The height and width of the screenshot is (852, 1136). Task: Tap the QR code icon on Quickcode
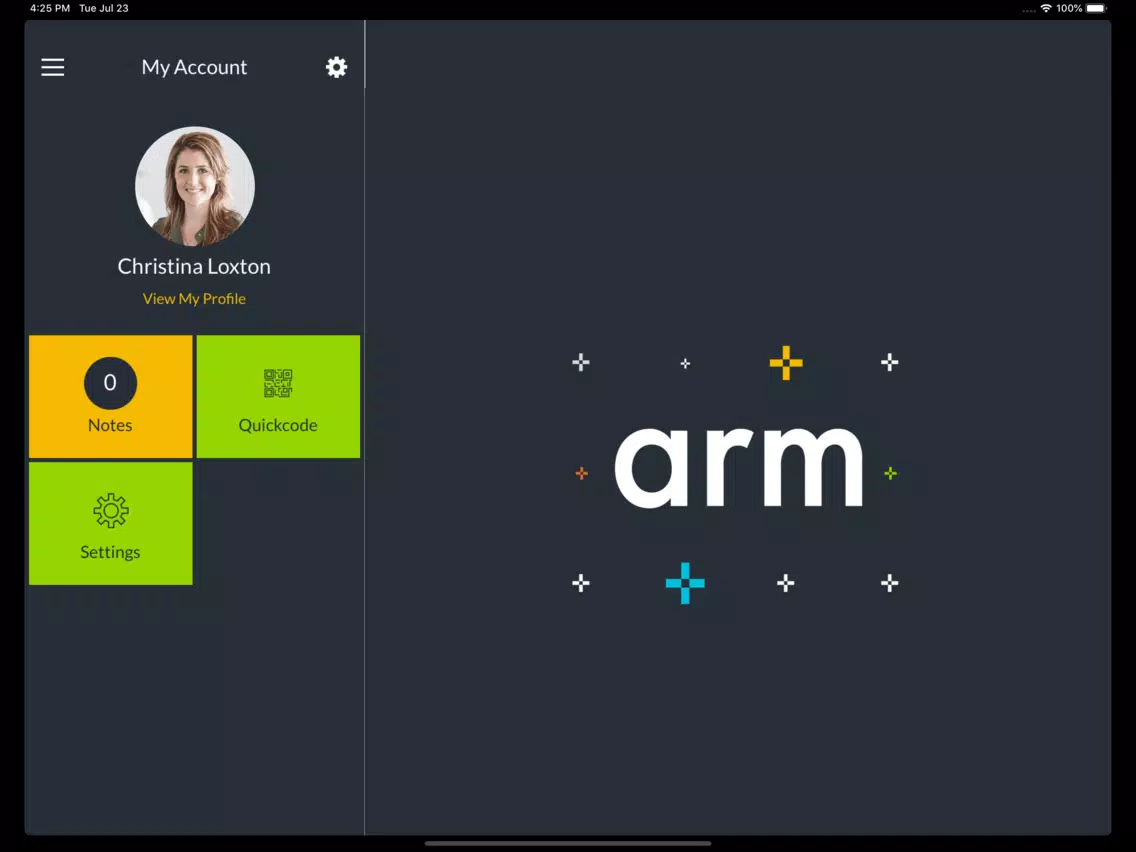278,383
